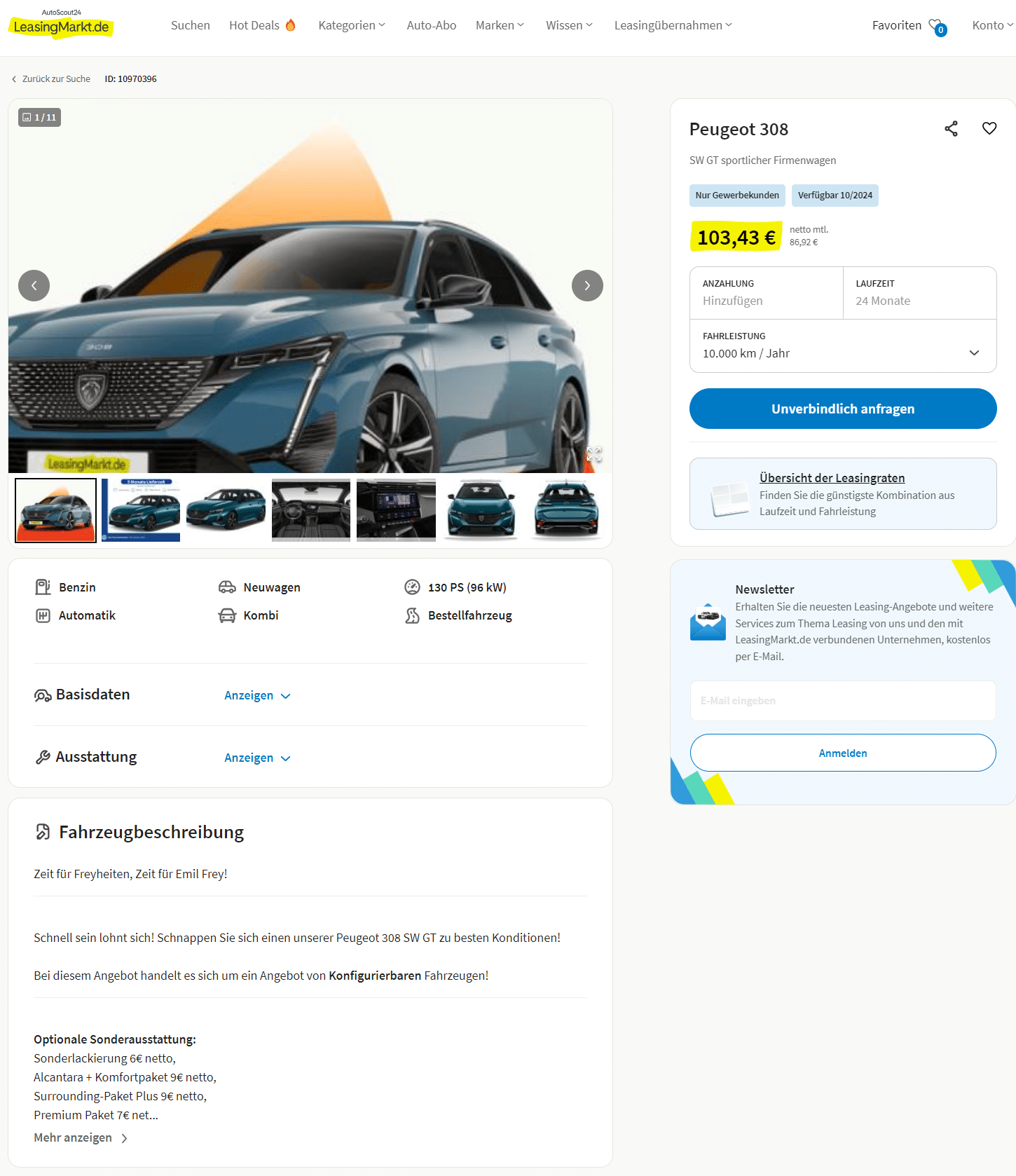This screenshot has width=1016, height=1176.
Task: Click the LeasingMarkt.de logo
Action: 61,25
